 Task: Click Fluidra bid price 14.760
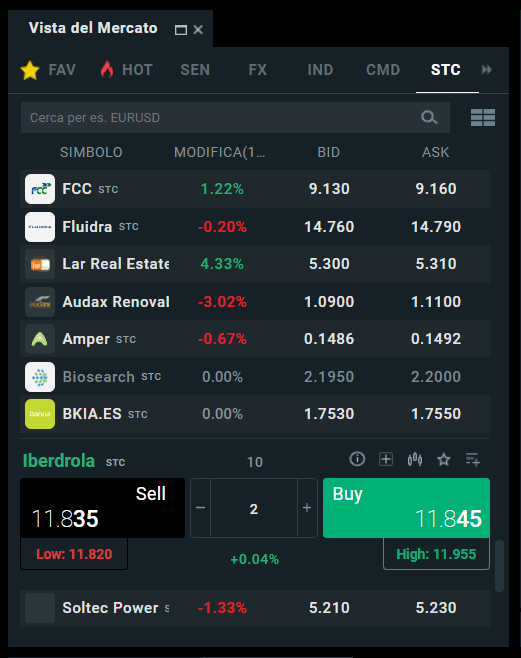click(x=329, y=227)
